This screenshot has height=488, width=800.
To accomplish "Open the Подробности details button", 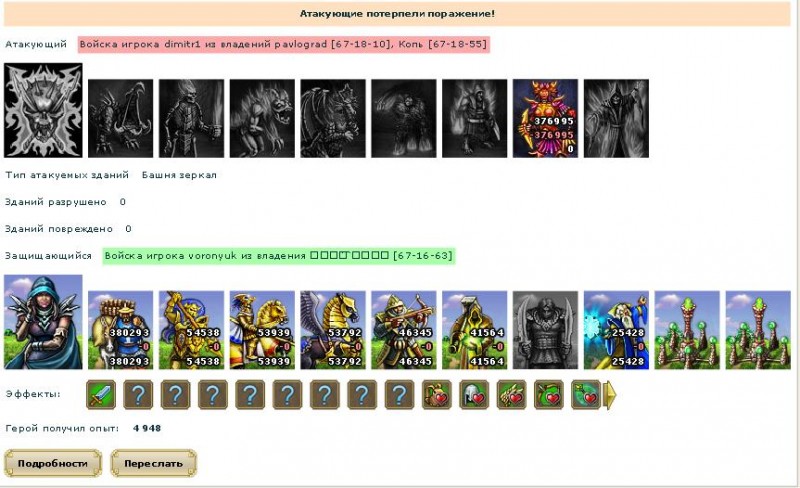I will pos(53,463).
